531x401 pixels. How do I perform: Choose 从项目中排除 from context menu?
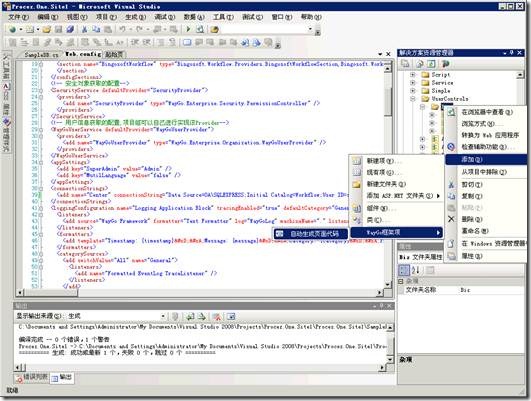(486, 172)
